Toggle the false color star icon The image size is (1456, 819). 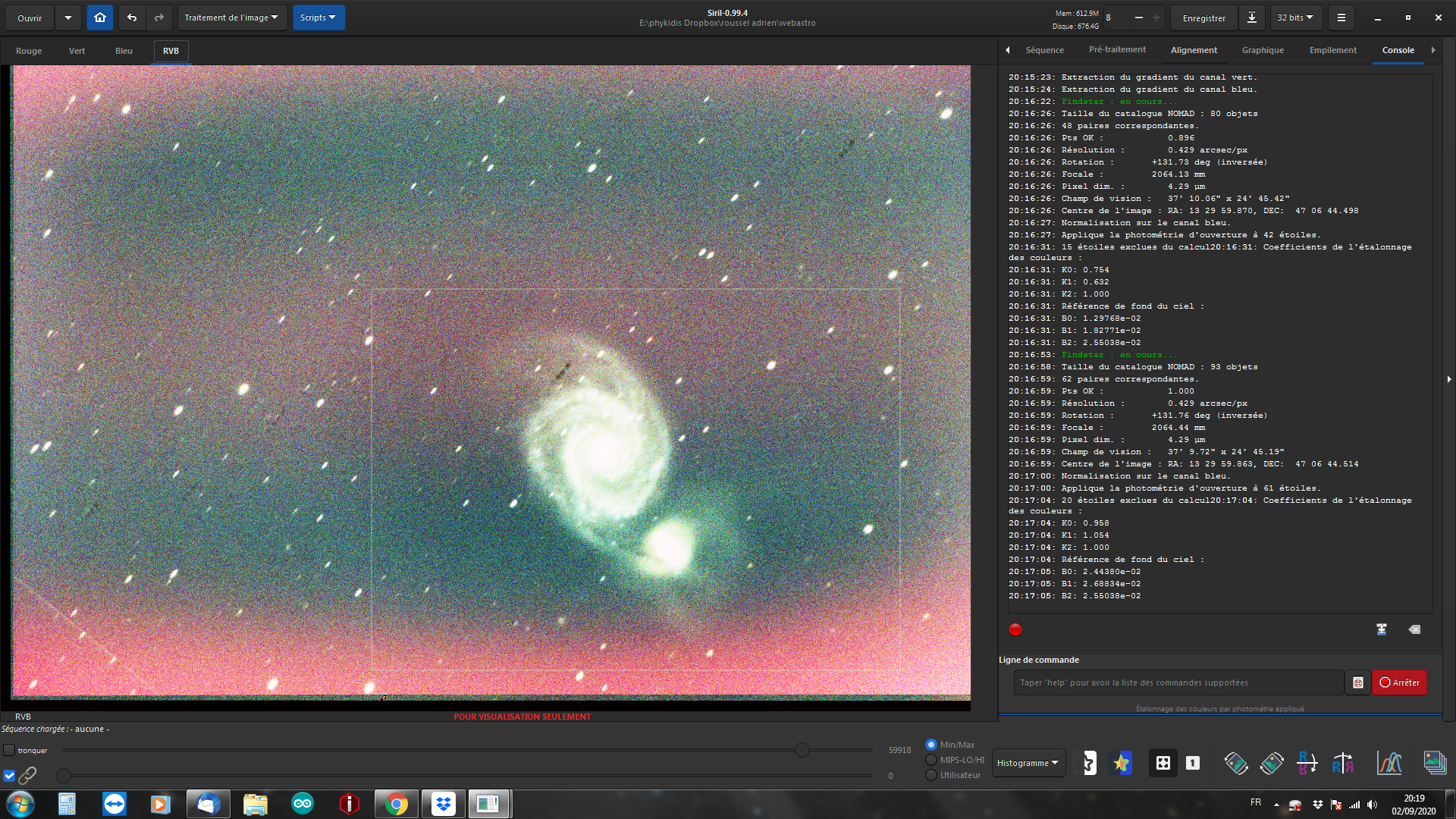[x=1121, y=763]
